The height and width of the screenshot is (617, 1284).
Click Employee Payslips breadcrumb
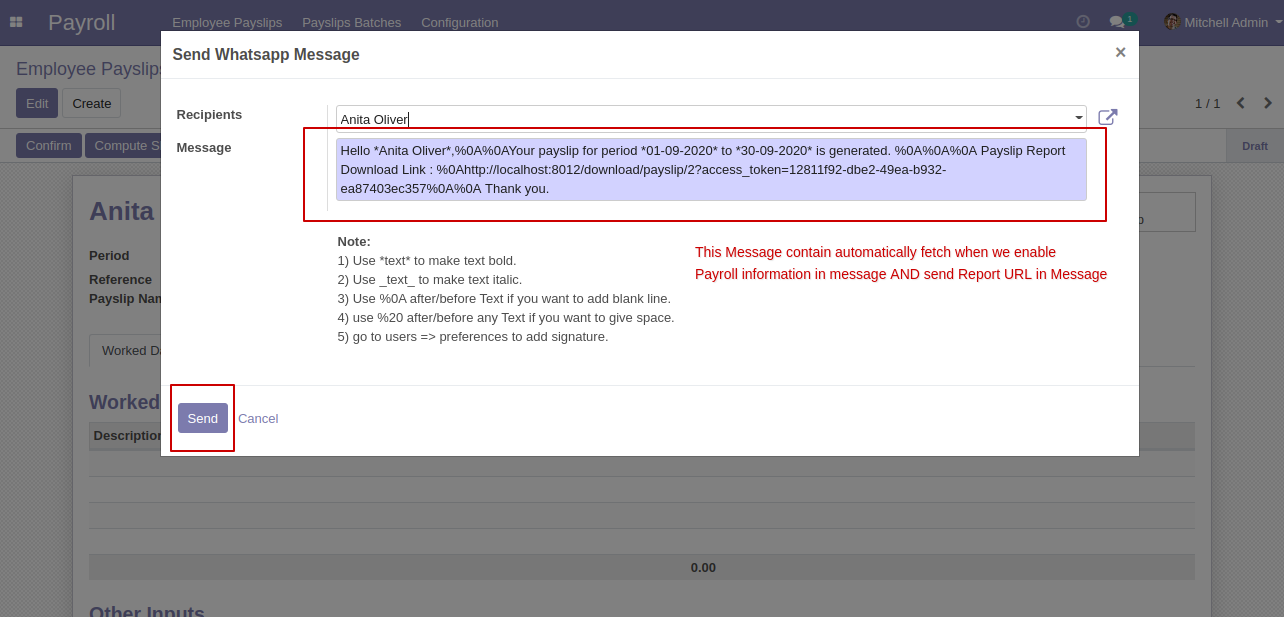[x=89, y=69]
